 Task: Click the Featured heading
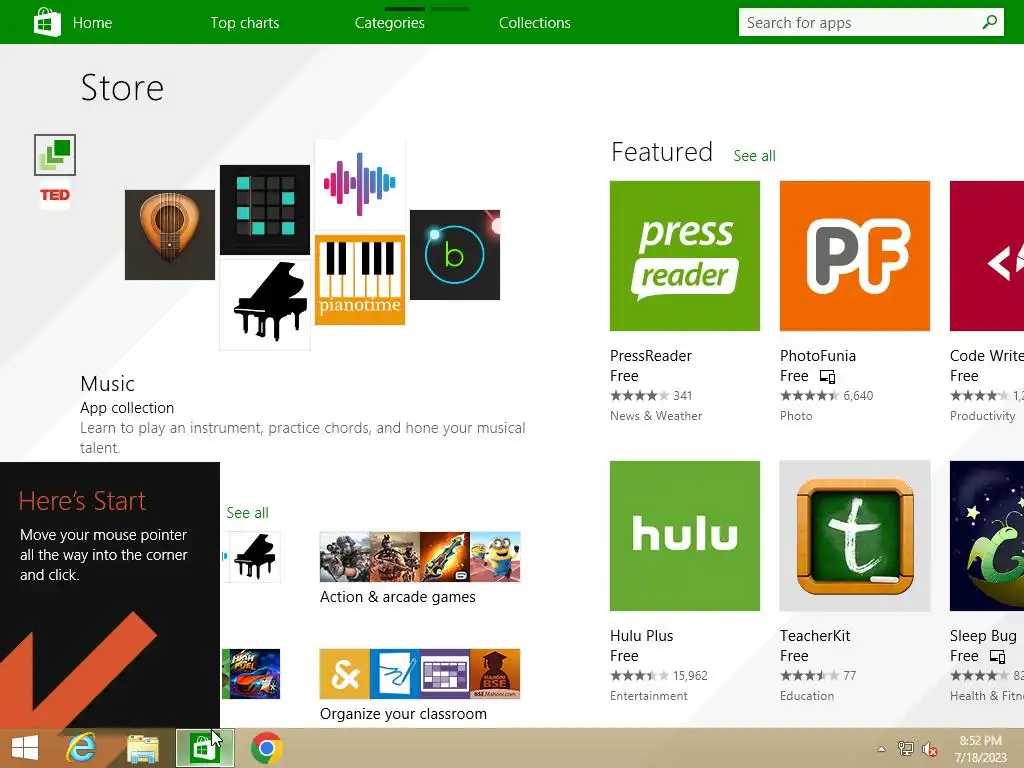click(x=662, y=152)
